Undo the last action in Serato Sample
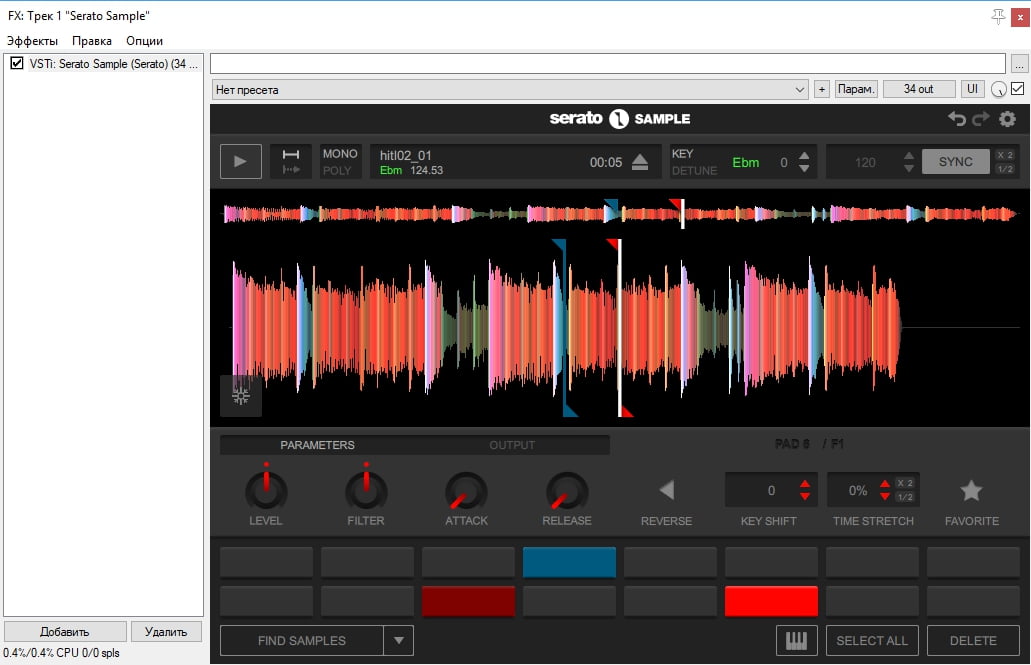Viewport: 1031px width, 665px height. 957,118
